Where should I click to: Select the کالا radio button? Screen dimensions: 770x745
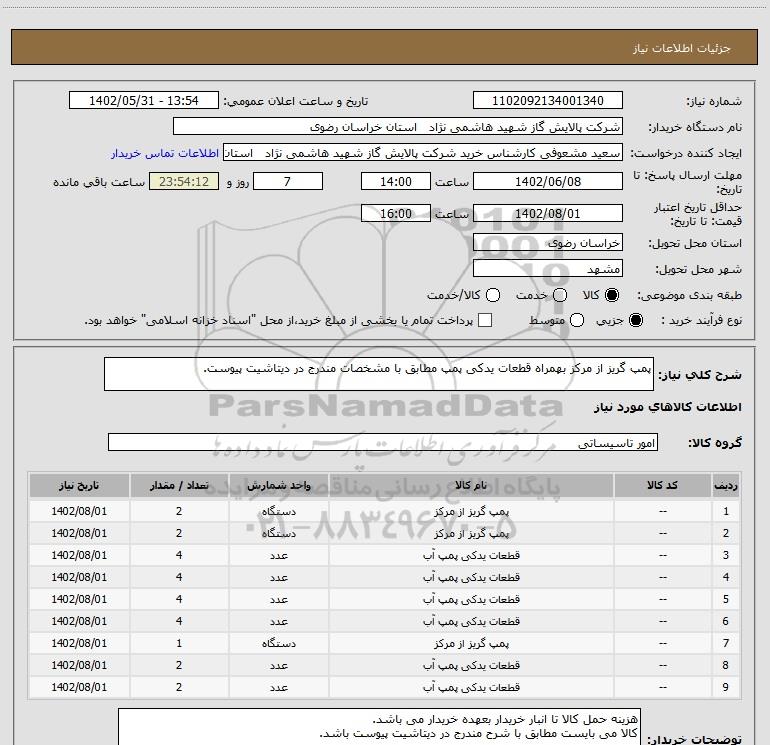613,296
